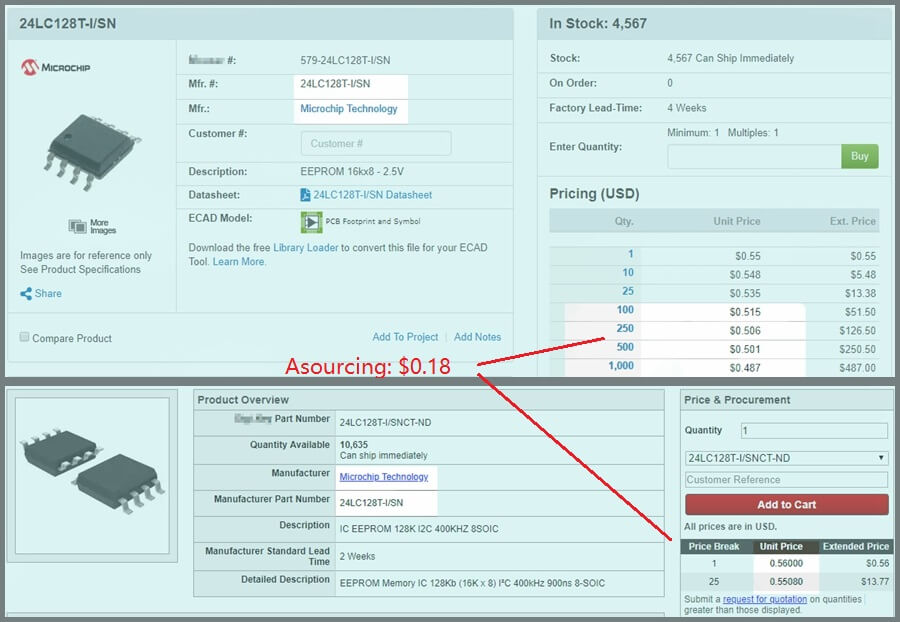Click the 24LC128T-I/SNCT-ND part number value
The image size is (900, 622).
[x=385, y=423]
